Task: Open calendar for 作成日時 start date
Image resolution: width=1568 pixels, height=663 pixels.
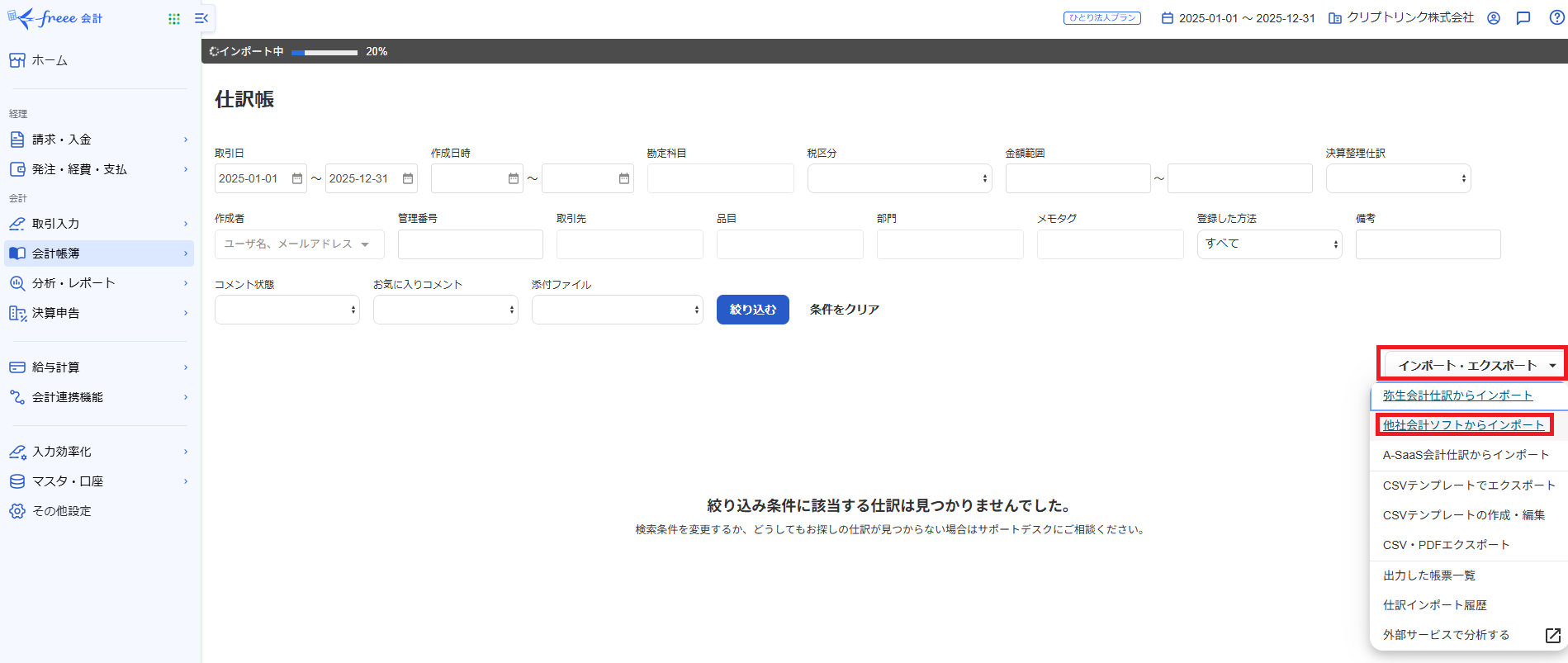Action: click(514, 178)
